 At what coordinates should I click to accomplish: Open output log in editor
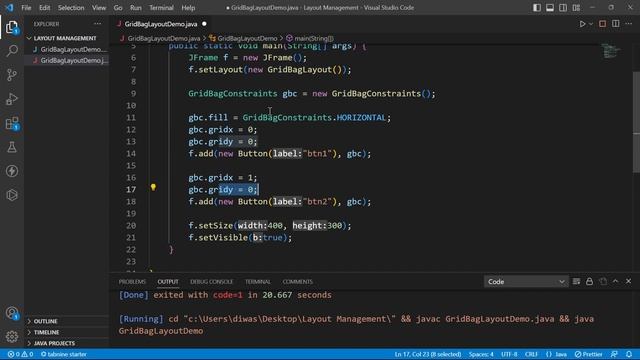click(x=603, y=282)
